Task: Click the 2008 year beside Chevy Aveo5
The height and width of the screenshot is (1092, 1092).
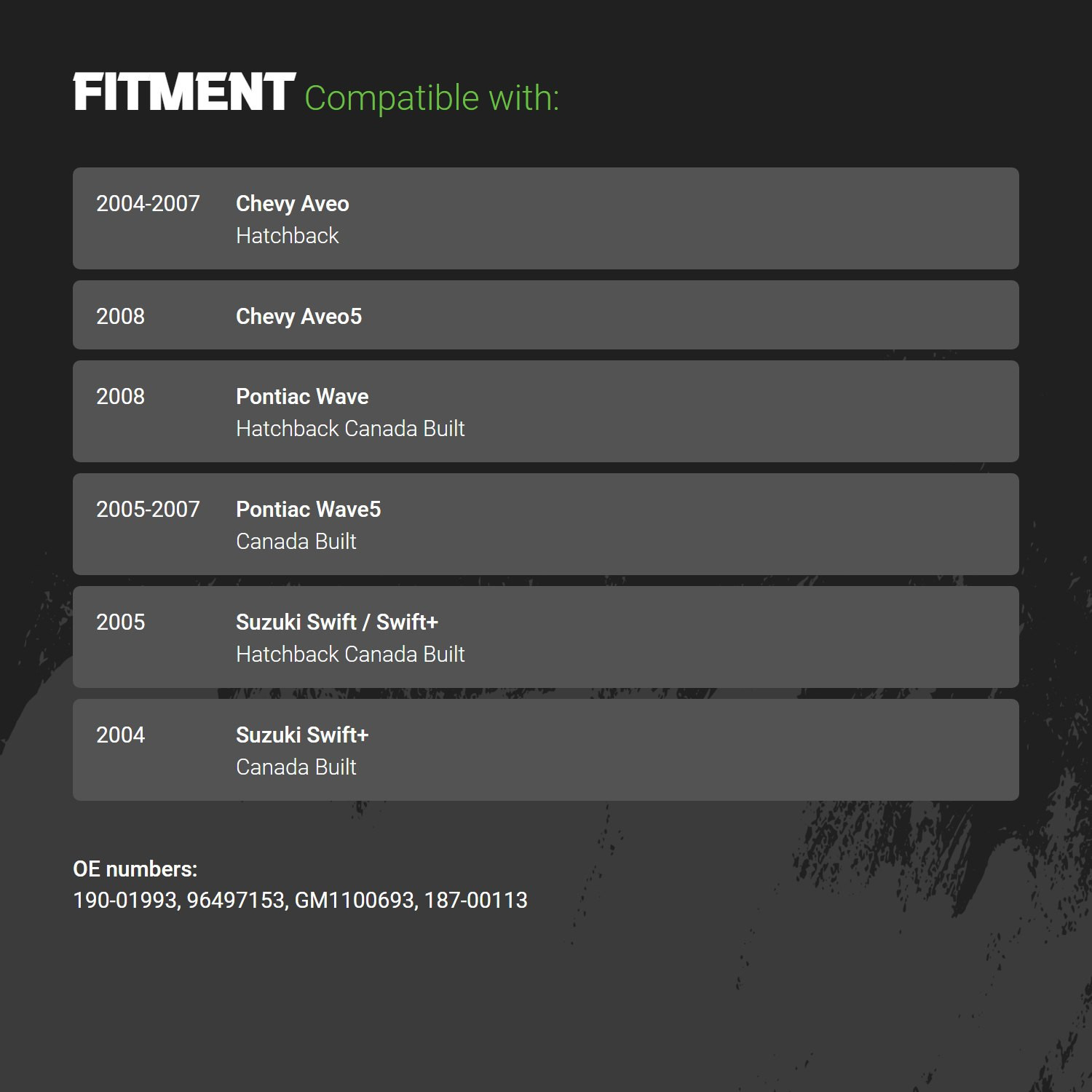Action: pos(121,317)
